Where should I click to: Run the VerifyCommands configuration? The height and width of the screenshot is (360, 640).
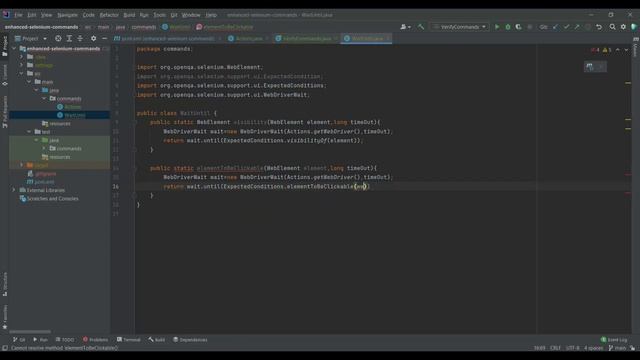(497, 27)
